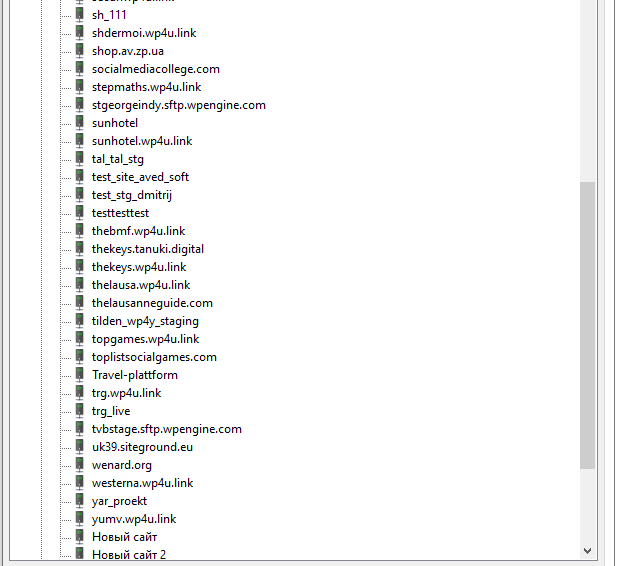636x566 pixels.
Task: Click the site list vertical scrollbar thumb
Action: [587, 325]
